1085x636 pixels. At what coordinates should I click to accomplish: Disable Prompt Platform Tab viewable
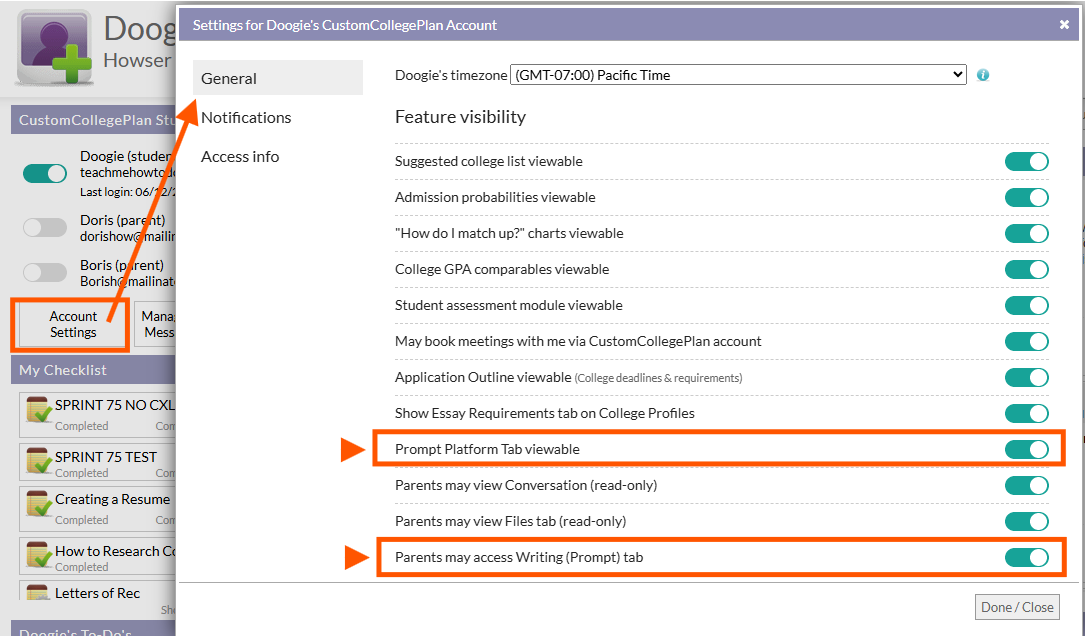pos(1027,449)
